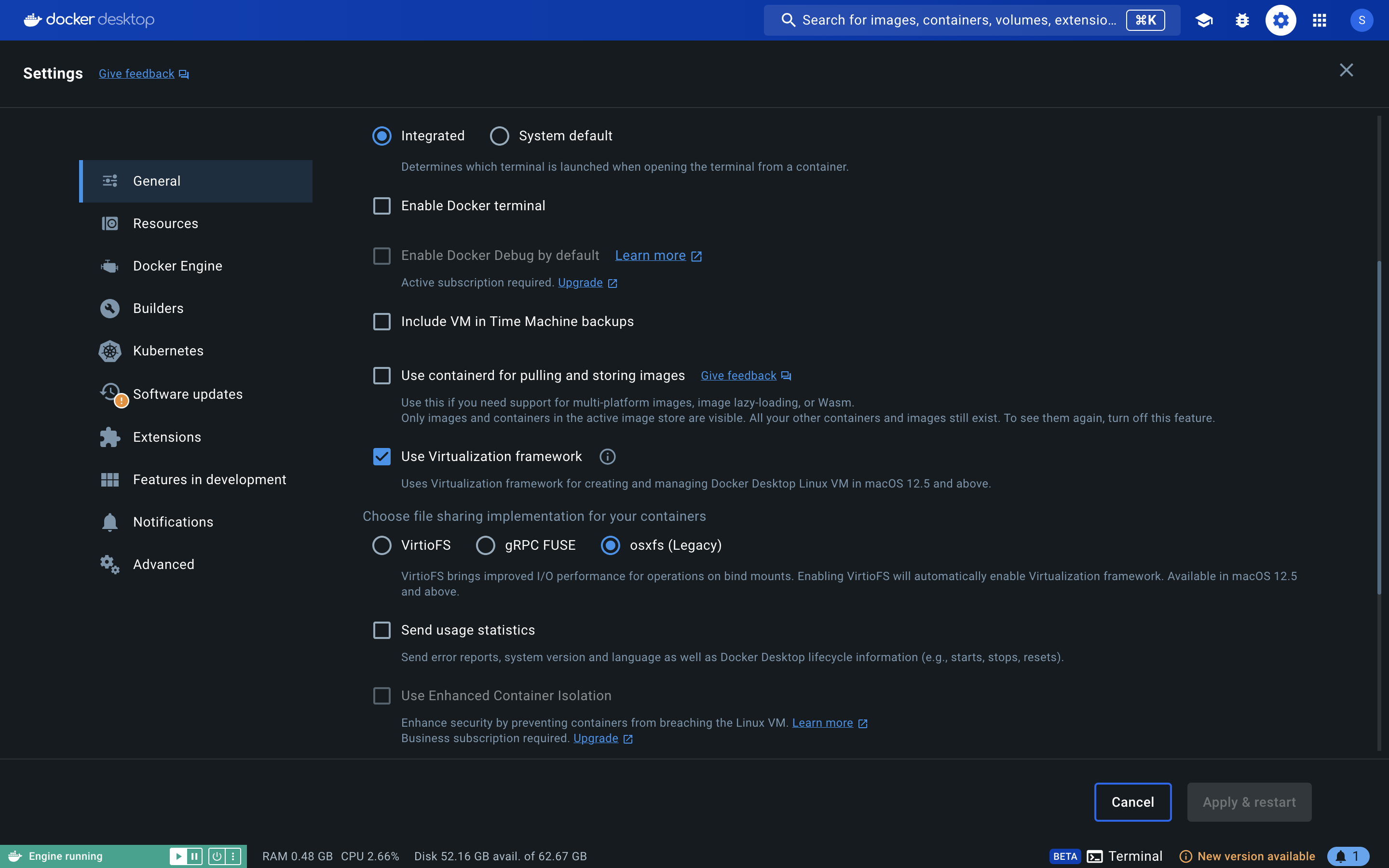Screen dimensions: 1389x868
Task: Click the Docker Engine icon in sidebar
Action: point(109,266)
